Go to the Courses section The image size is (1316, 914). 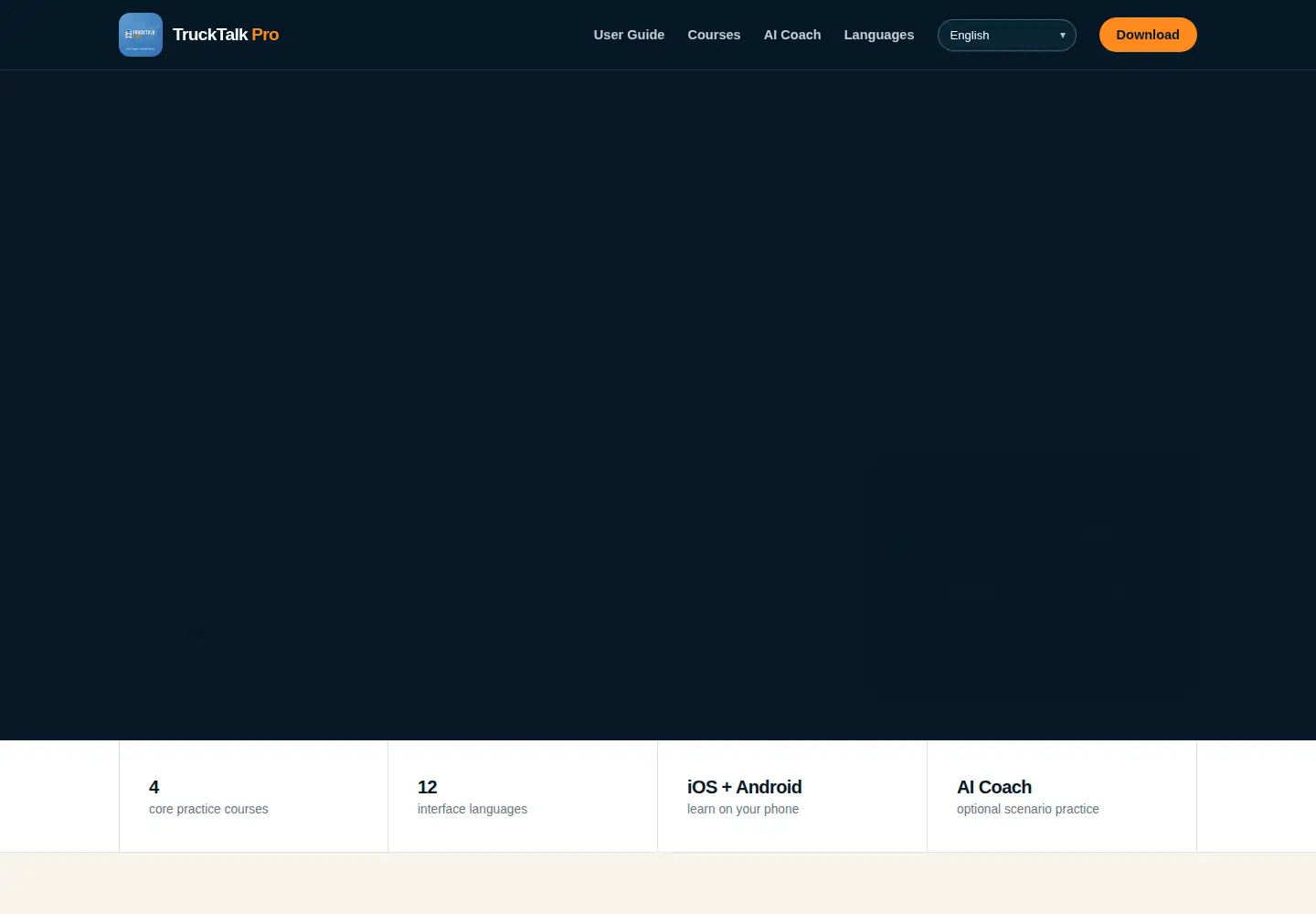click(714, 35)
